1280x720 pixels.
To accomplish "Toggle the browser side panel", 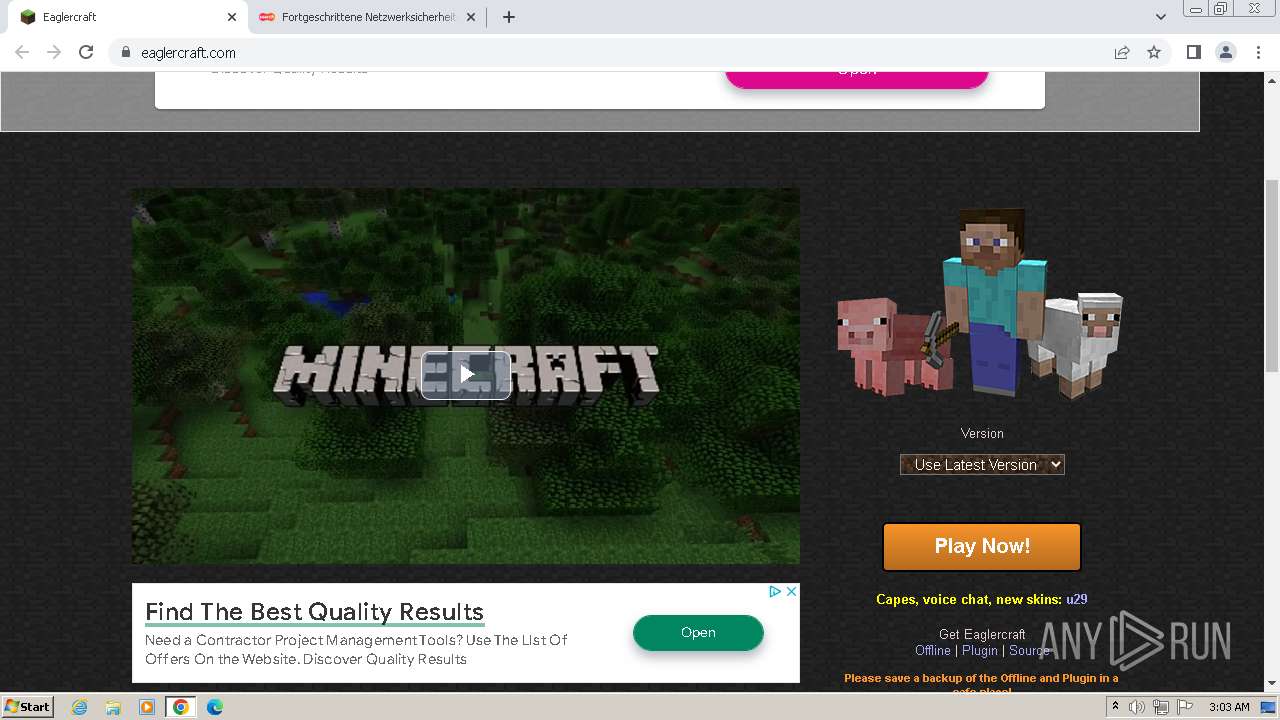I will click(1193, 52).
